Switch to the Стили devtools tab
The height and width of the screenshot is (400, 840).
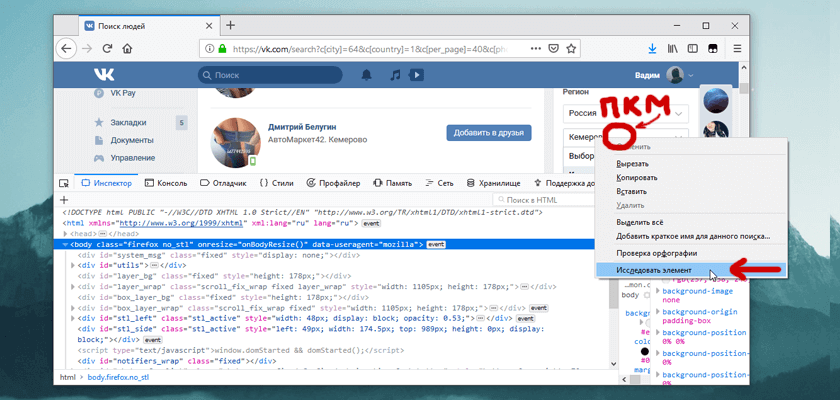click(x=276, y=183)
